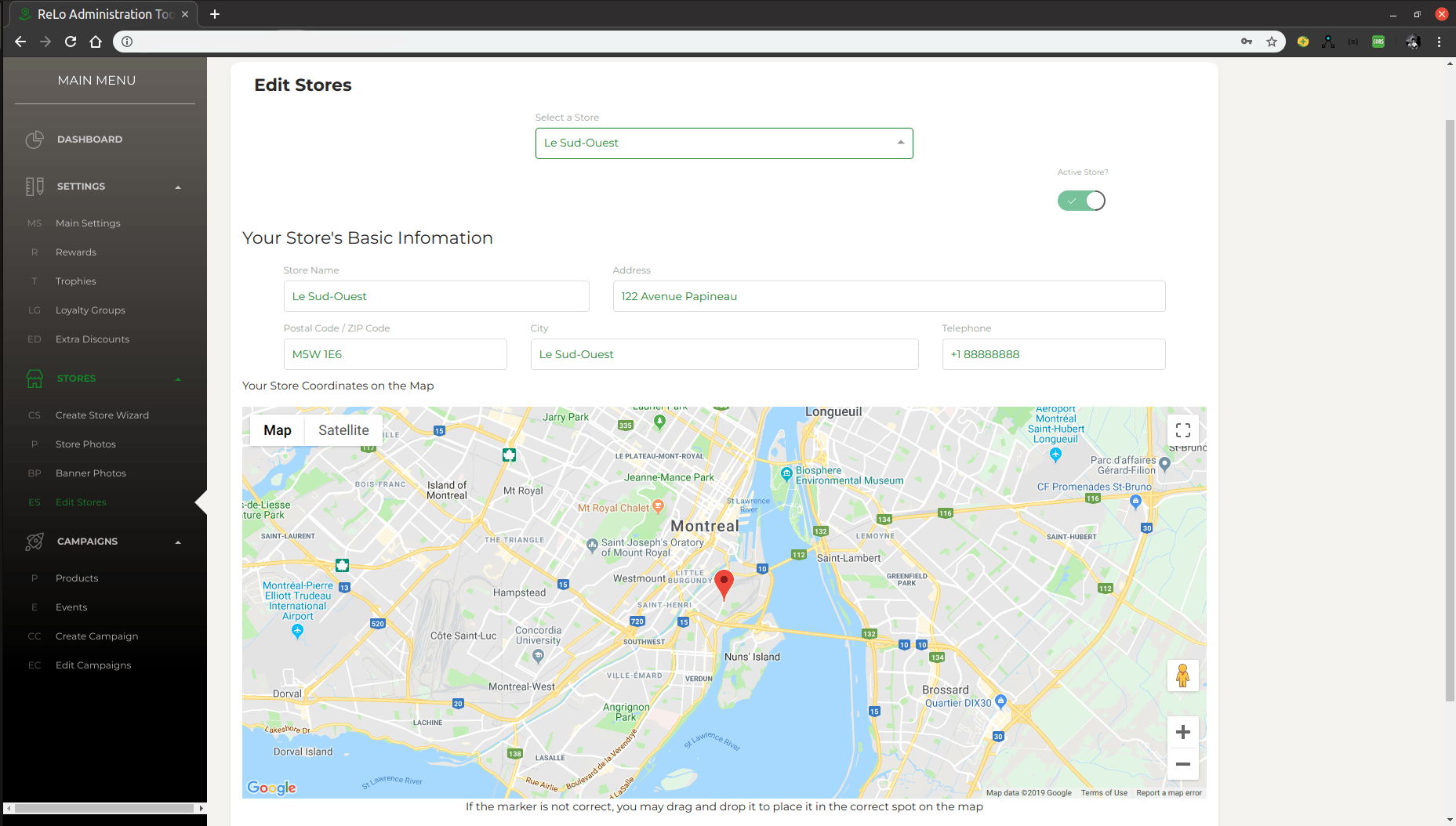Select Edit Campaigns in the sidebar menu
1456x826 pixels.
point(93,665)
